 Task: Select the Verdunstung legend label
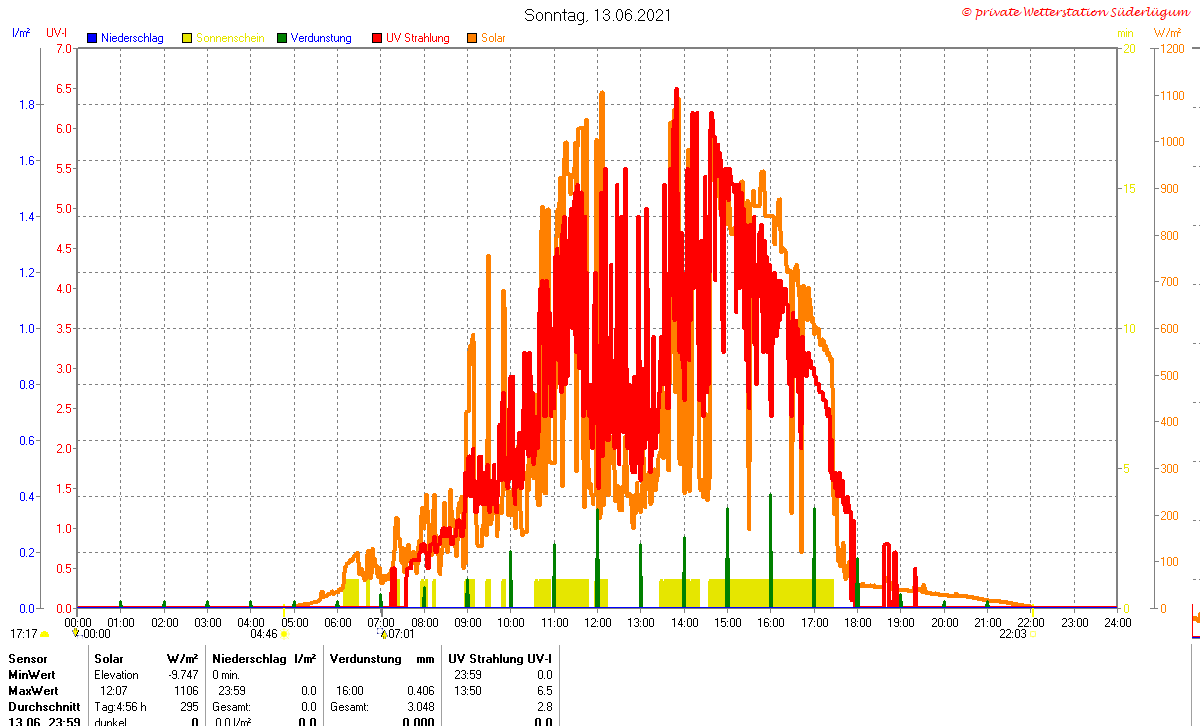(321, 38)
